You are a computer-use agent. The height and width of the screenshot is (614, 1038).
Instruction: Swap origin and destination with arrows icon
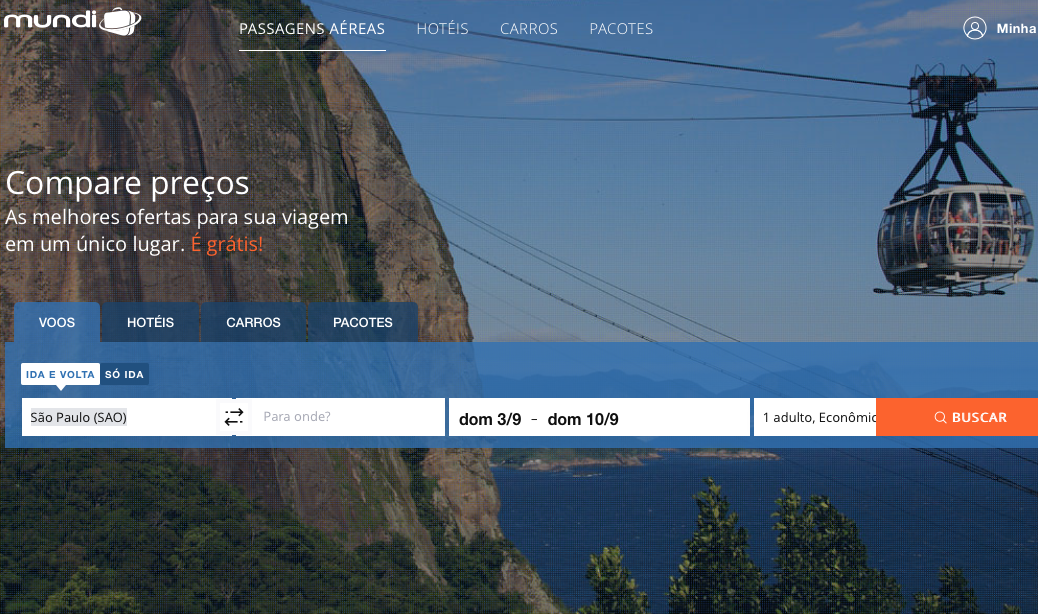[234, 417]
